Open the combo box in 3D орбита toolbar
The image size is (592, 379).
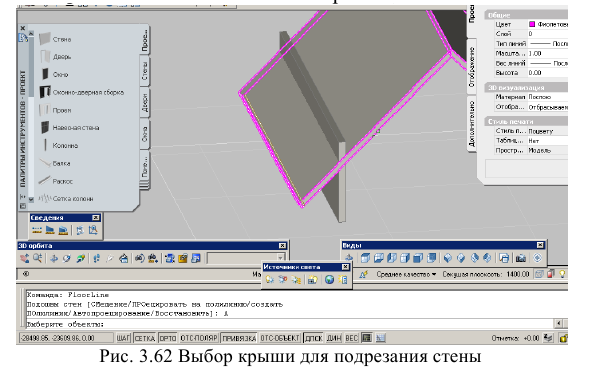246,259
